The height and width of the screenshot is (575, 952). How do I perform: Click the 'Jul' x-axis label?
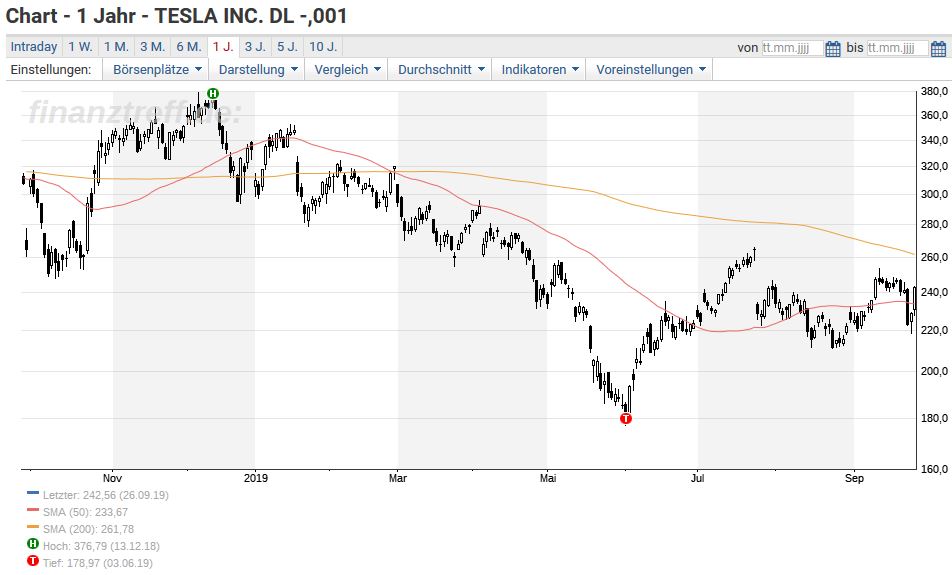pos(698,478)
